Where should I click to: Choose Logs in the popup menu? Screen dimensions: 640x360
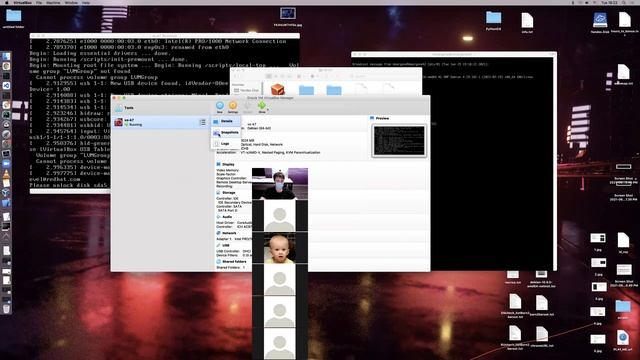pyautogui.click(x=226, y=144)
